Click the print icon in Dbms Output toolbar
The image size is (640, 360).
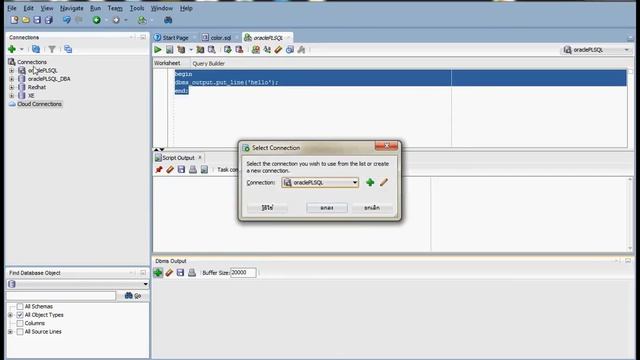click(x=192, y=273)
